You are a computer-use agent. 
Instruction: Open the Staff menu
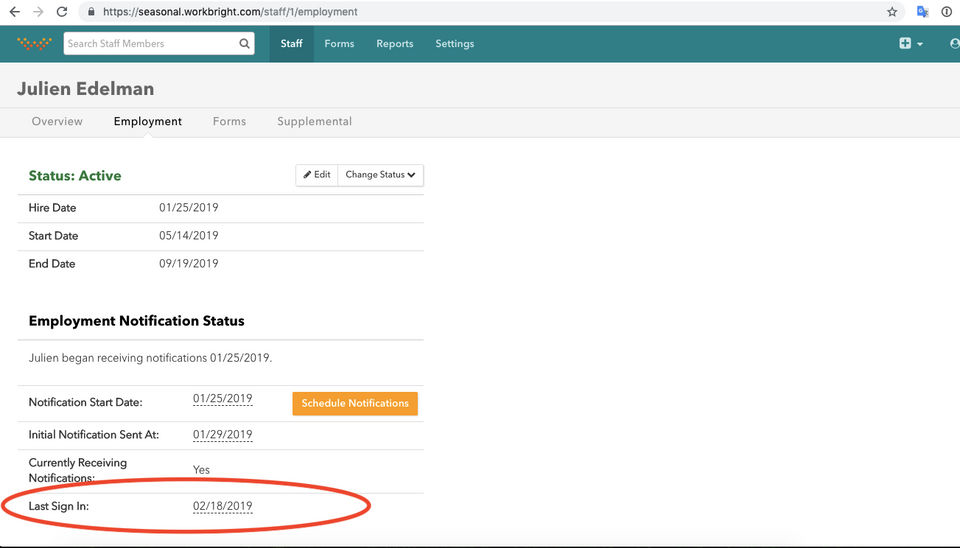(x=291, y=43)
